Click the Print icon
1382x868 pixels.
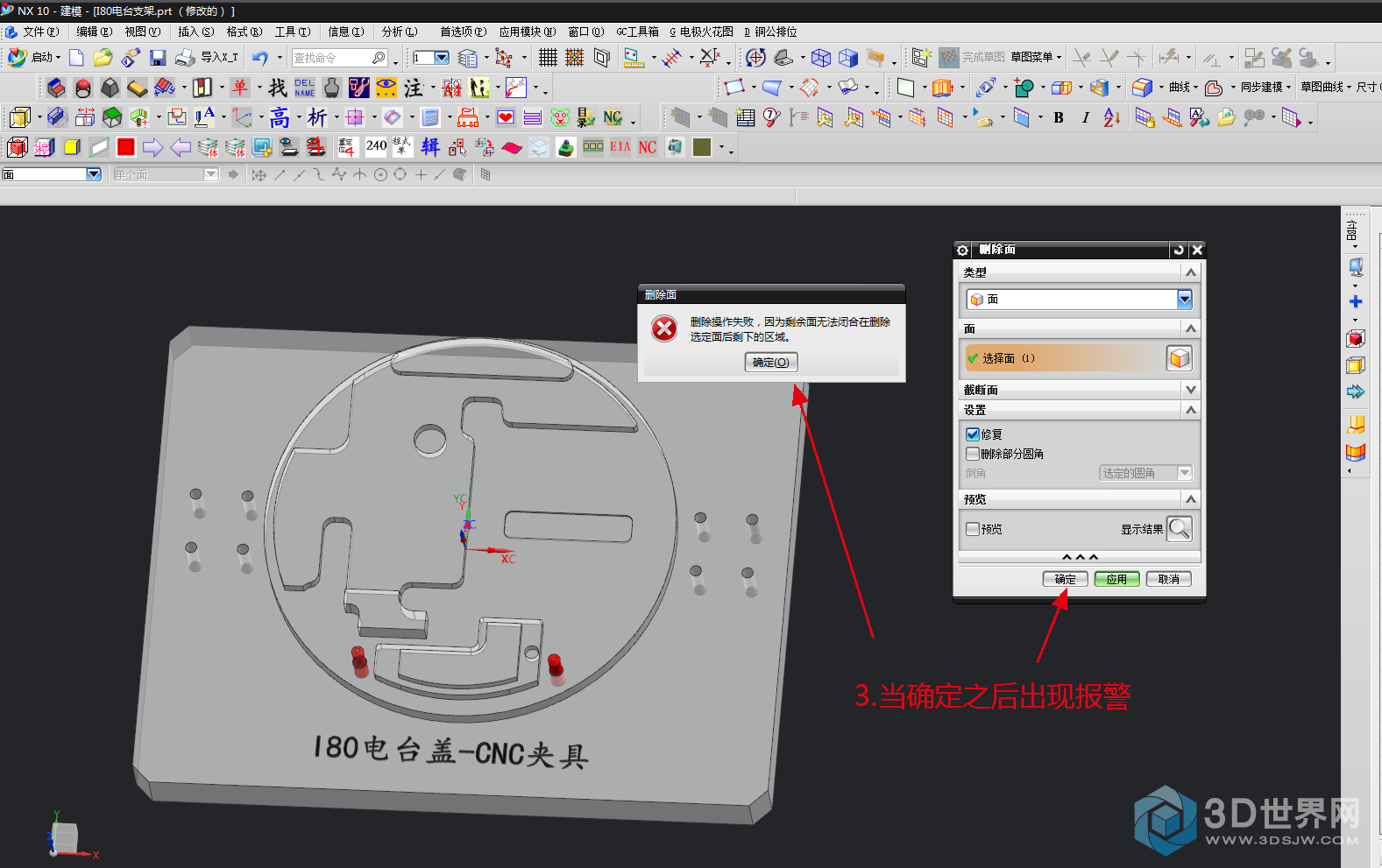click(185, 58)
